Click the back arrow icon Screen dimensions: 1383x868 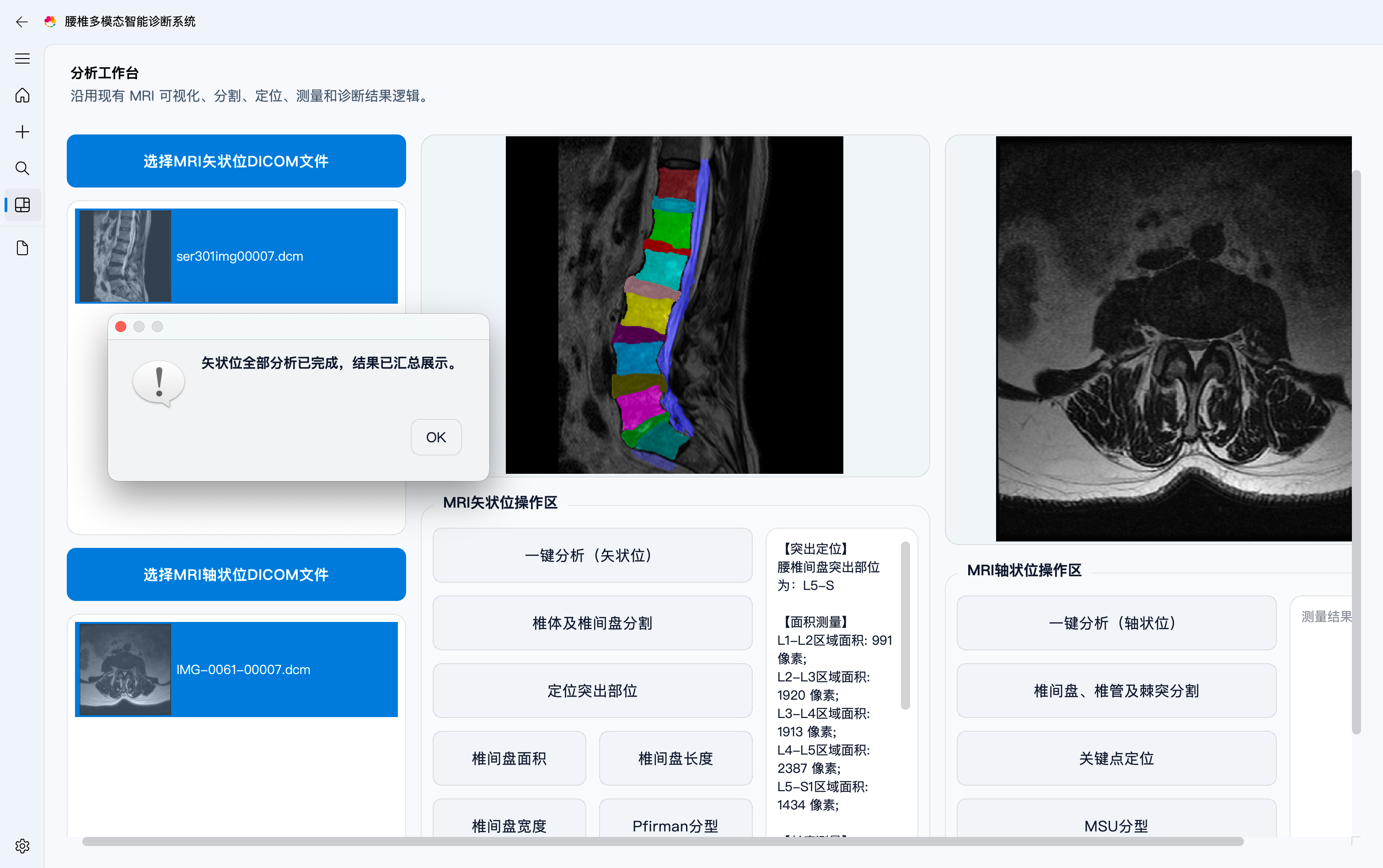22,22
